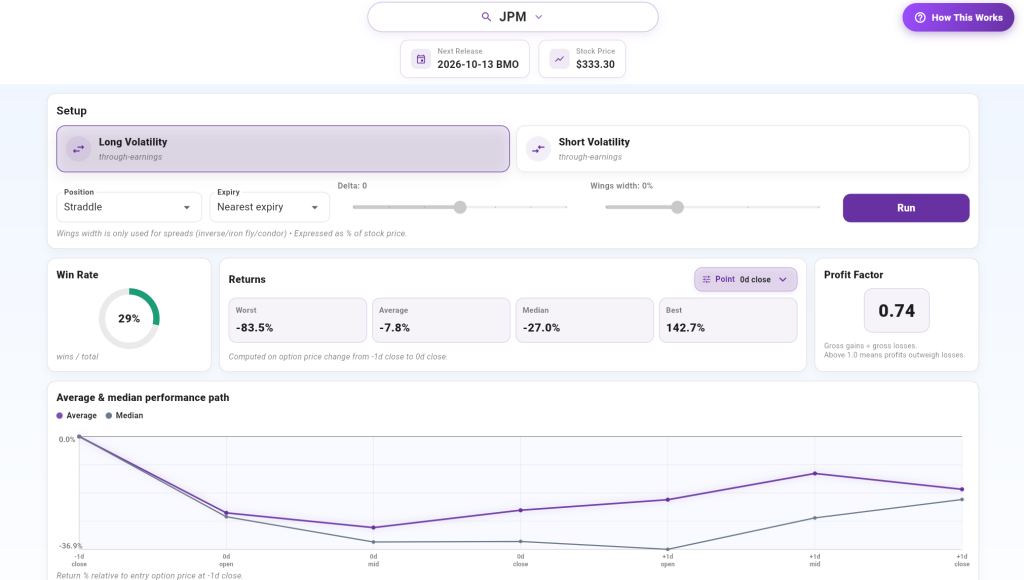Click the Next Release date 2026-10-13 BMO

[x=478, y=64]
